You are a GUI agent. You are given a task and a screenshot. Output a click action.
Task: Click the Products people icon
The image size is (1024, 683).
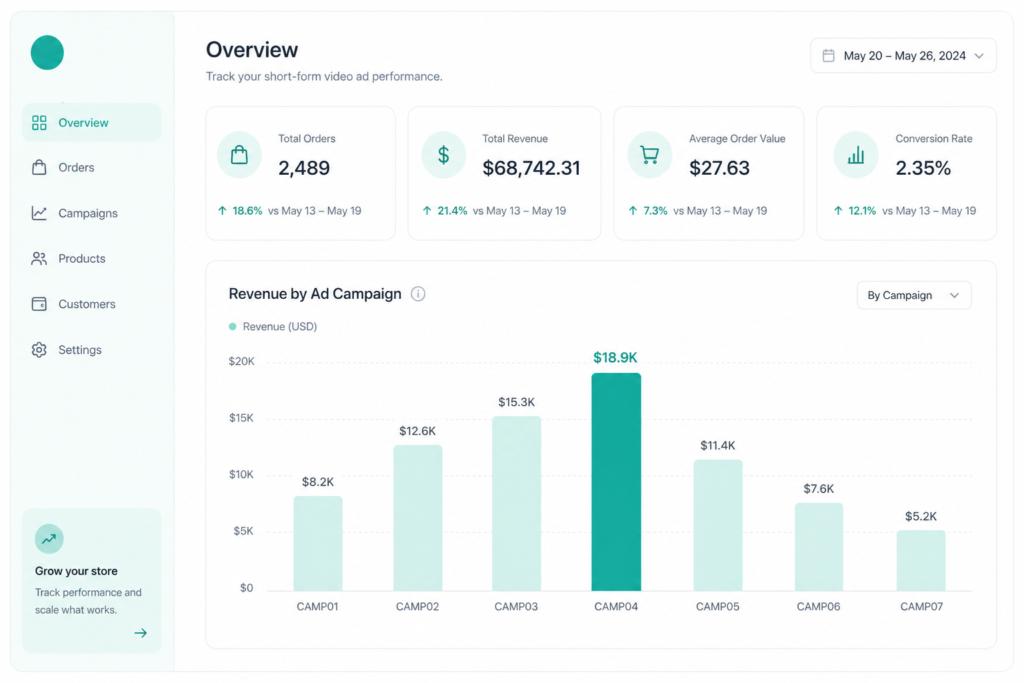(39, 259)
